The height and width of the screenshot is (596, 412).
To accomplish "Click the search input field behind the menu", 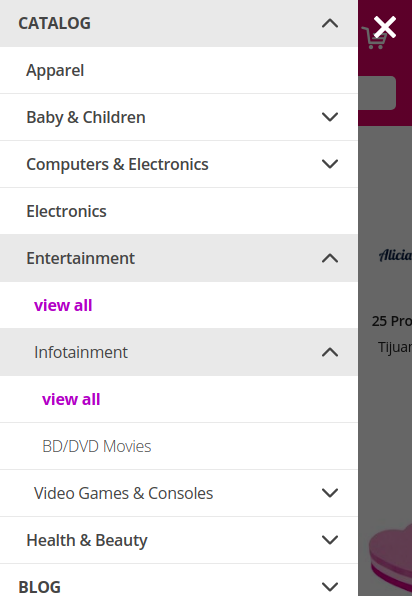I will 377,93.
